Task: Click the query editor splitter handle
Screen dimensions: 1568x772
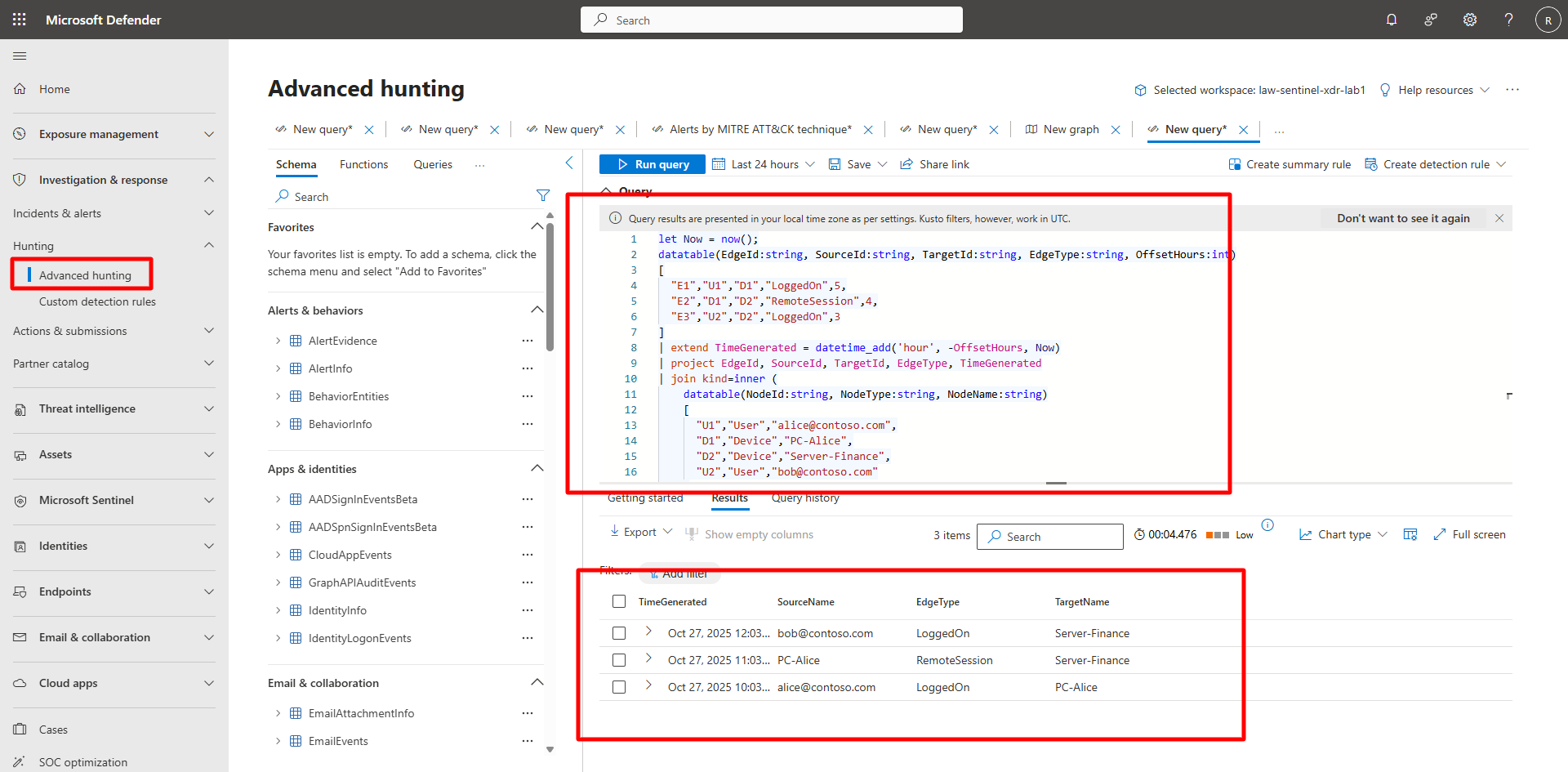Action: tap(1056, 483)
